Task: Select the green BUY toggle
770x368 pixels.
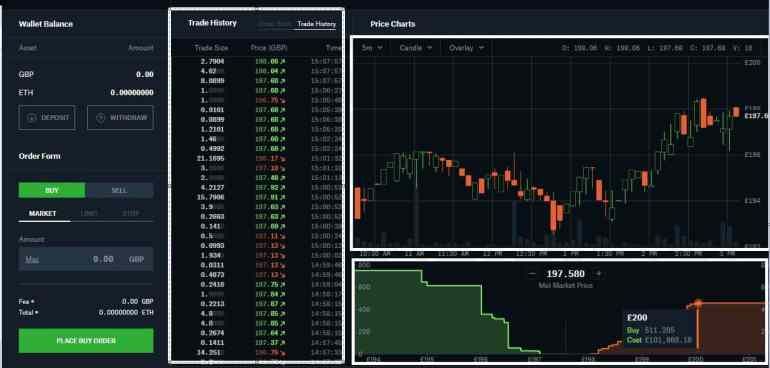Action: click(x=52, y=190)
